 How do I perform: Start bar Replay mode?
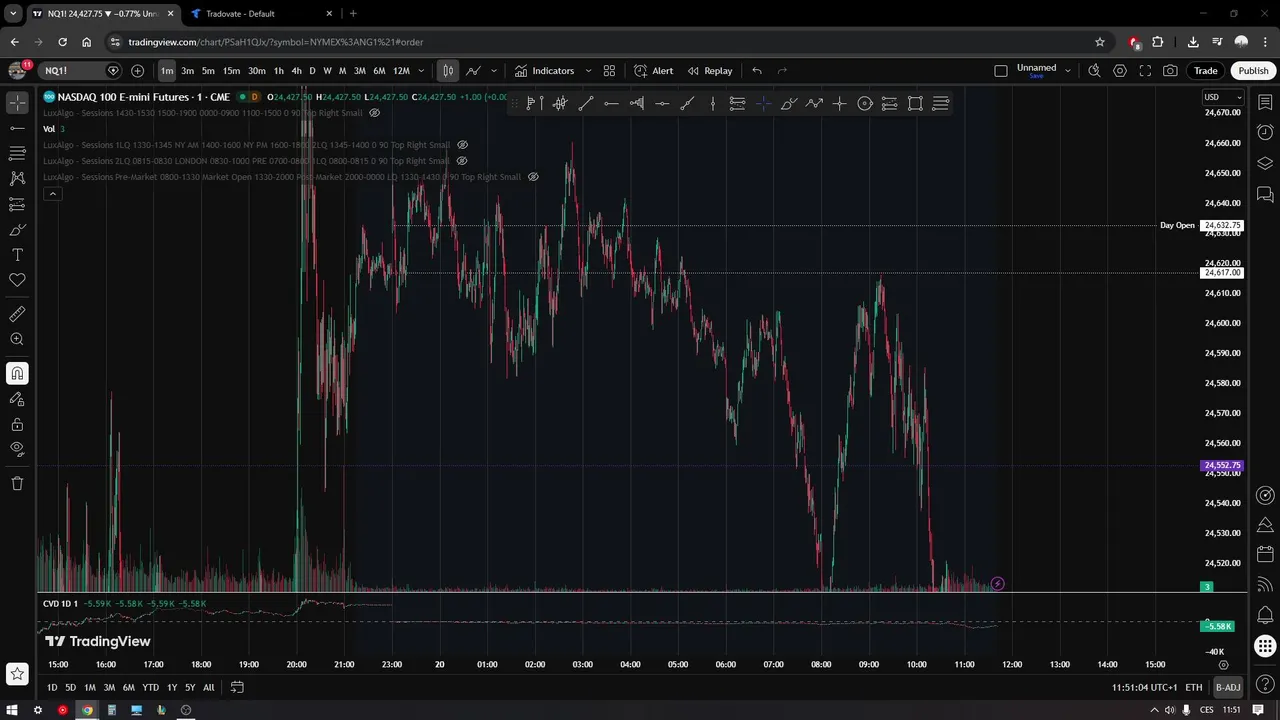coord(710,71)
